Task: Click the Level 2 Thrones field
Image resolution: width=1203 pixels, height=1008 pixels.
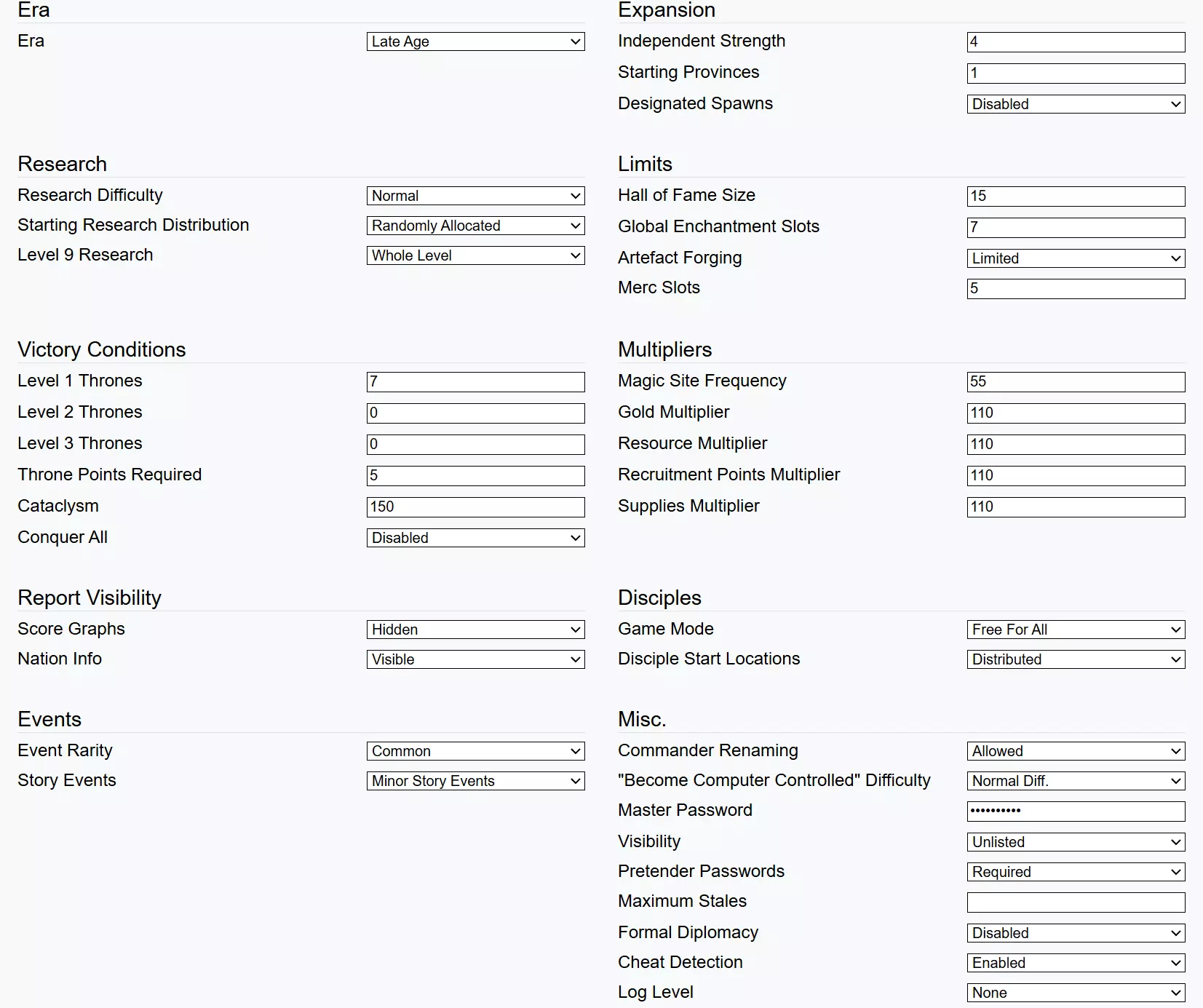Action: click(475, 413)
